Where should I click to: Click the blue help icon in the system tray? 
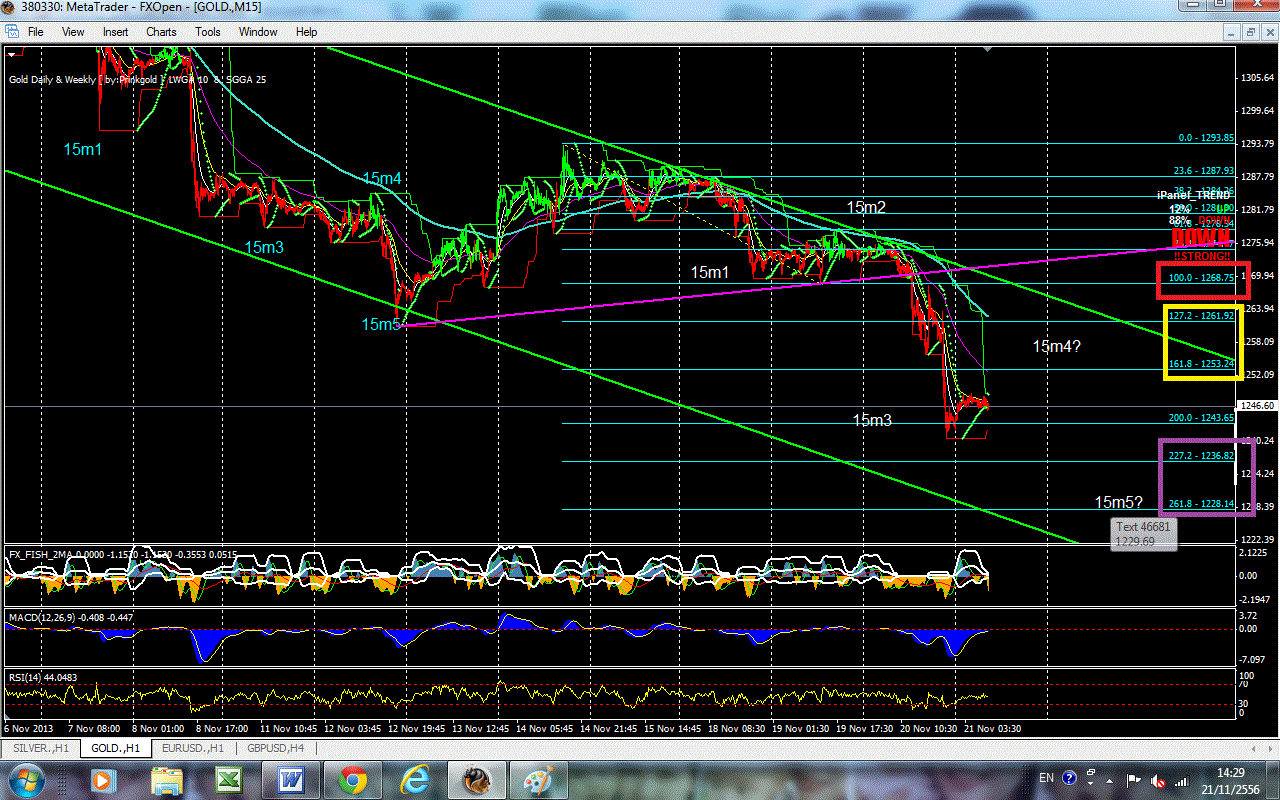1069,778
